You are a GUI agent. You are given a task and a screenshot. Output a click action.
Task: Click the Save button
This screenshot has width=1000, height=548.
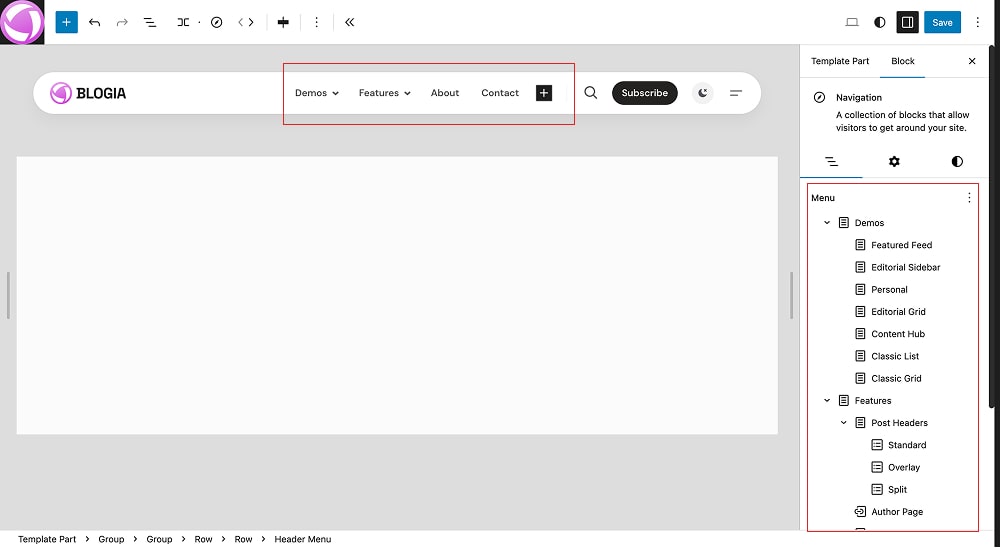coord(943,22)
